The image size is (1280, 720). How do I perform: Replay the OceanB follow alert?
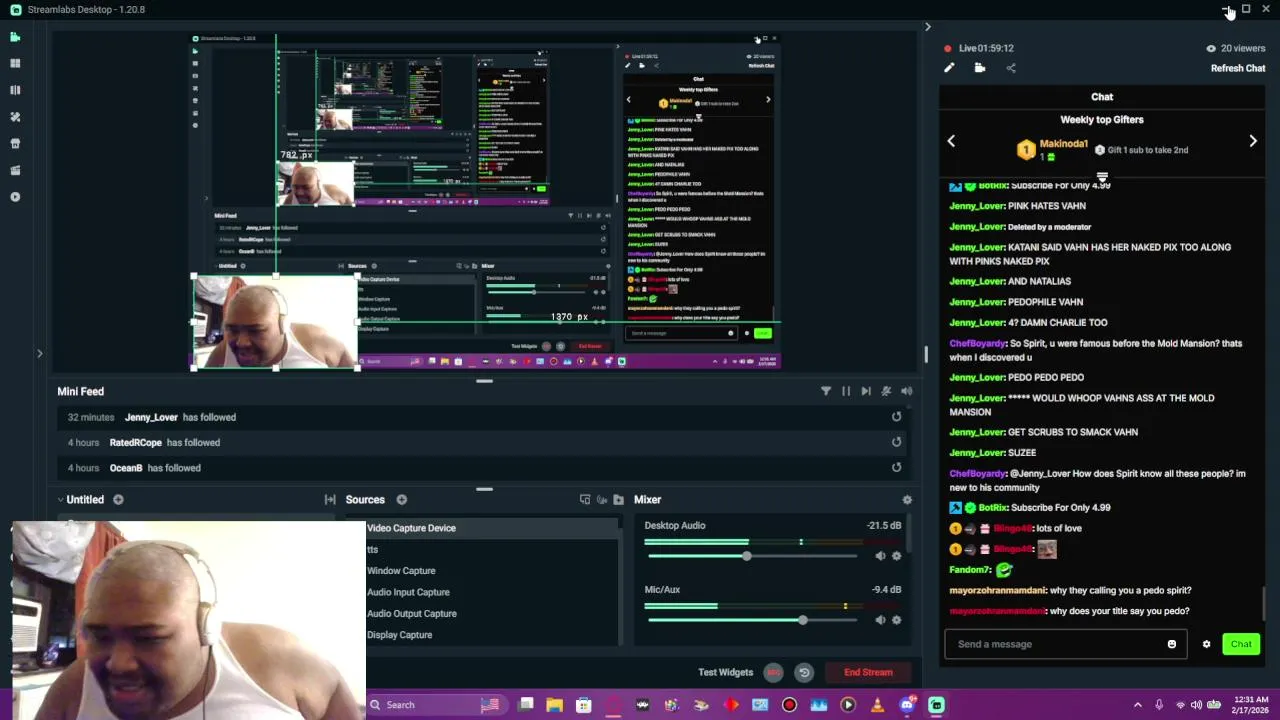tap(896, 467)
